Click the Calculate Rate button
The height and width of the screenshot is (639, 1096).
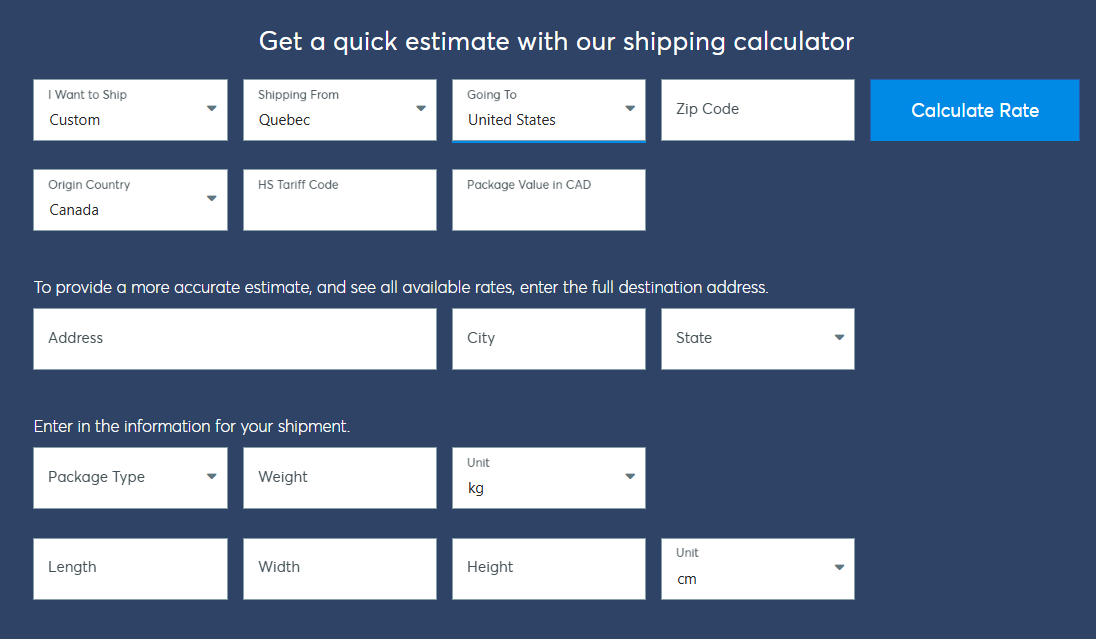click(974, 110)
